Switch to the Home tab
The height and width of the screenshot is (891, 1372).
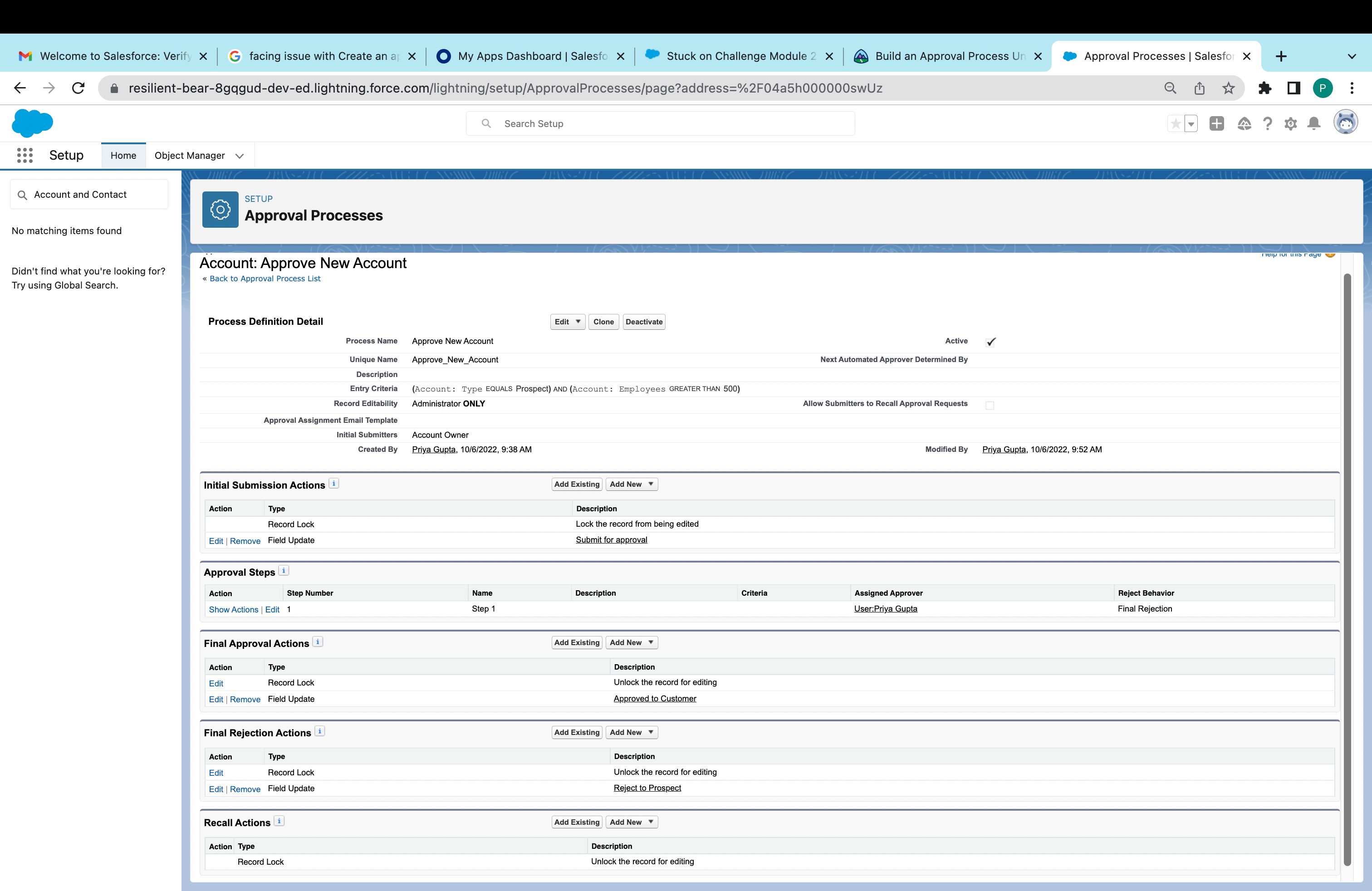123,156
